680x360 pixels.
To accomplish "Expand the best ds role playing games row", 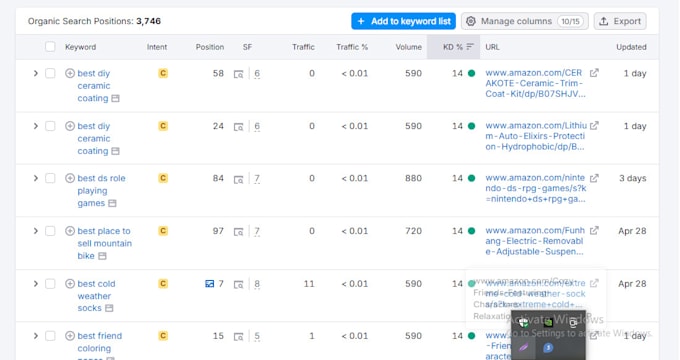I will (36, 178).
